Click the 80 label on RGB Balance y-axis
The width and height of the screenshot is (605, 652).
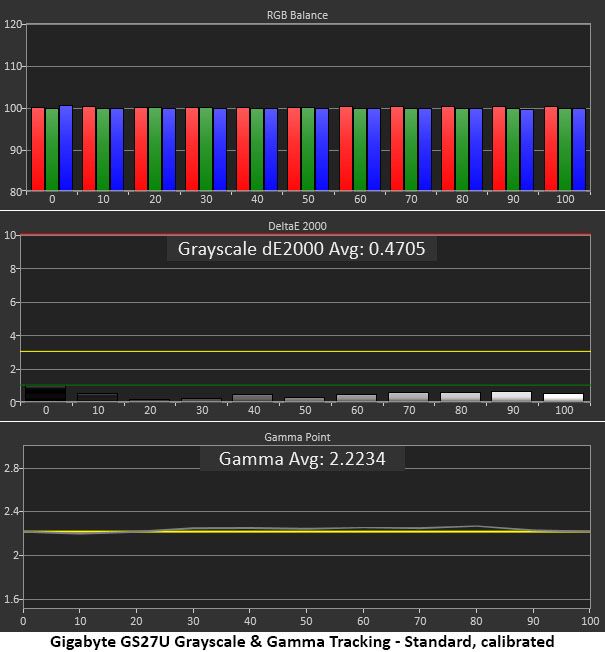(15, 193)
